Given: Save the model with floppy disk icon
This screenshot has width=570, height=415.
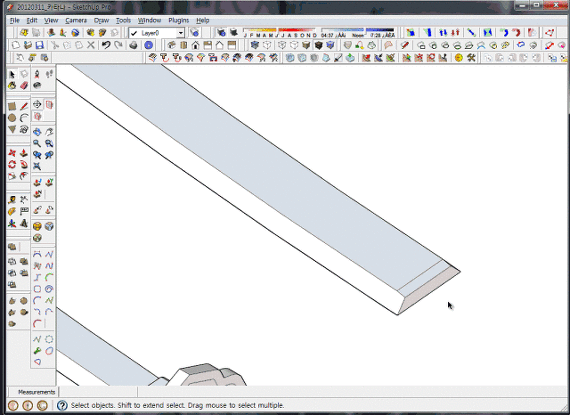Looking at the screenshot, I should (x=40, y=45).
